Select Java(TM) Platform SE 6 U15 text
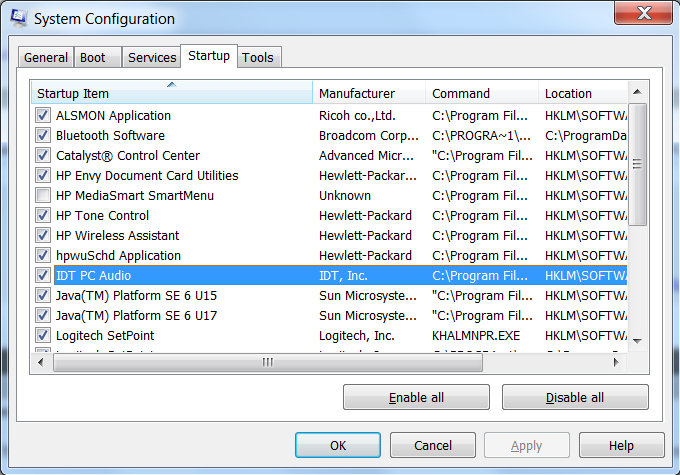Image resolution: width=680 pixels, height=475 pixels. tap(136, 295)
